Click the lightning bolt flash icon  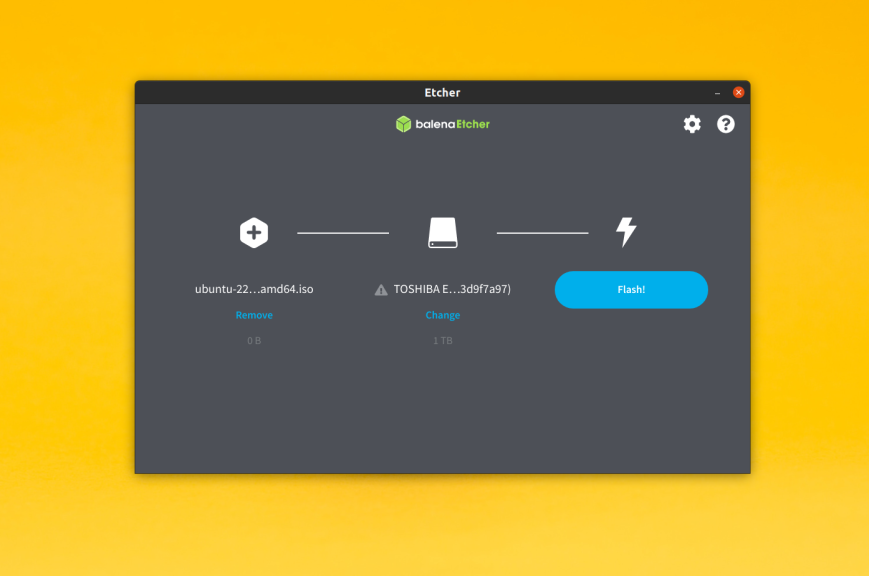pyautogui.click(x=626, y=232)
